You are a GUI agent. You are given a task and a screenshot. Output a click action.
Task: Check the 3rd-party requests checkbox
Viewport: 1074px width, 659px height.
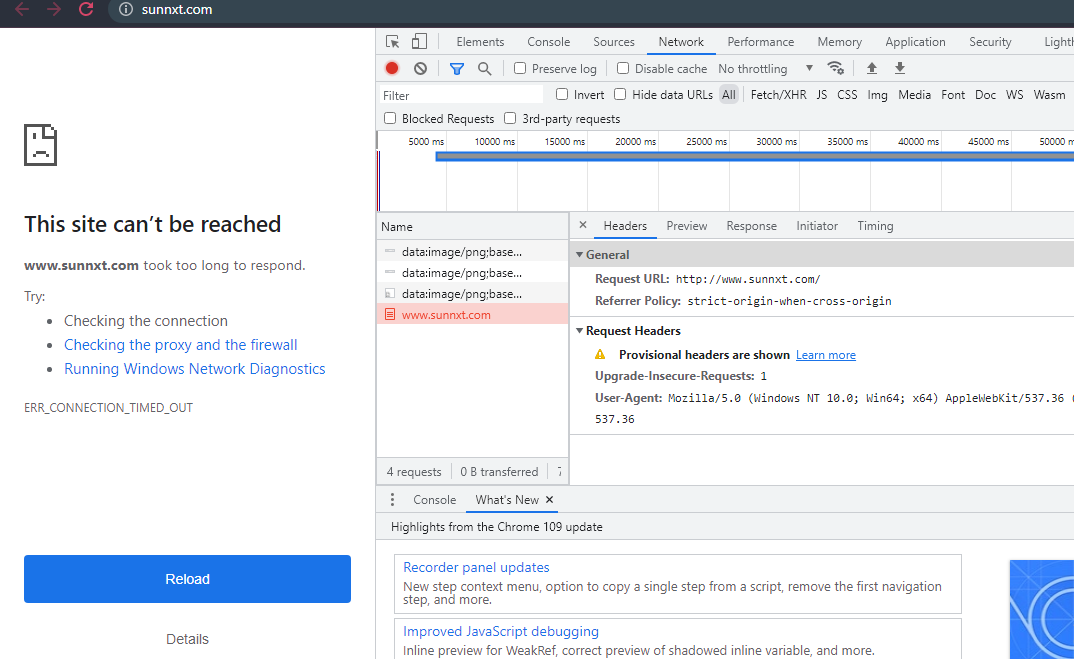[x=510, y=118]
